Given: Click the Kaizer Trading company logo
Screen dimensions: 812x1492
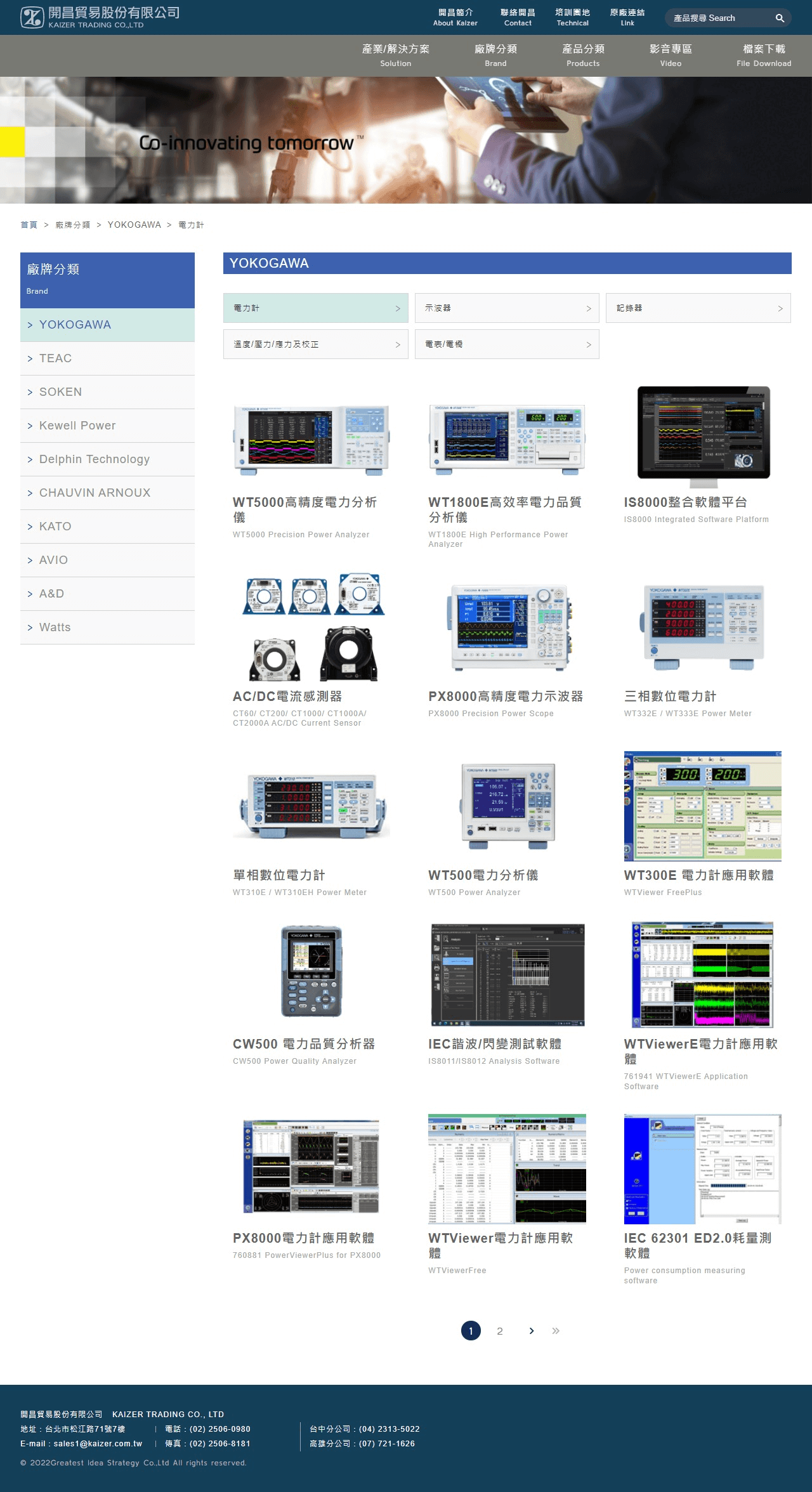Looking at the screenshot, I should coord(100,17).
